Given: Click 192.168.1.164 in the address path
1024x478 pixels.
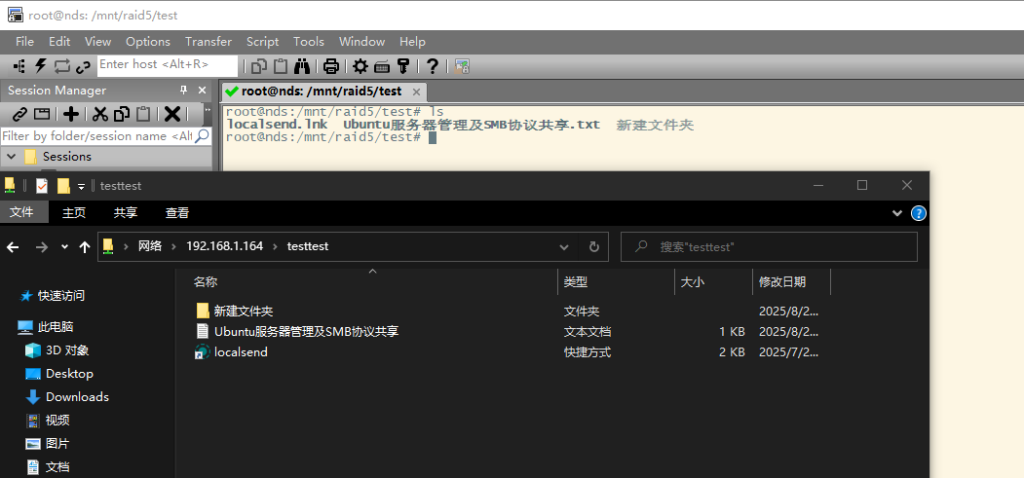Looking at the screenshot, I should pyautogui.click(x=224, y=246).
